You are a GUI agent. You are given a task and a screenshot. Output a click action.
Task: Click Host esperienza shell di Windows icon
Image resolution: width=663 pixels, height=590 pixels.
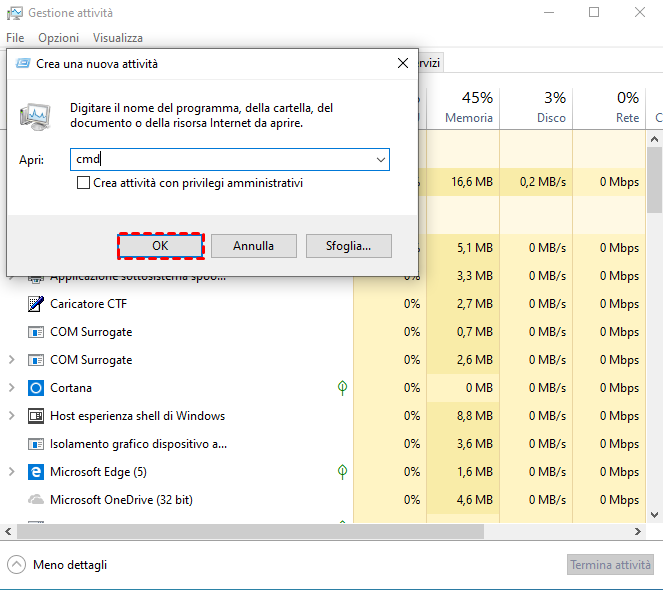click(35, 416)
